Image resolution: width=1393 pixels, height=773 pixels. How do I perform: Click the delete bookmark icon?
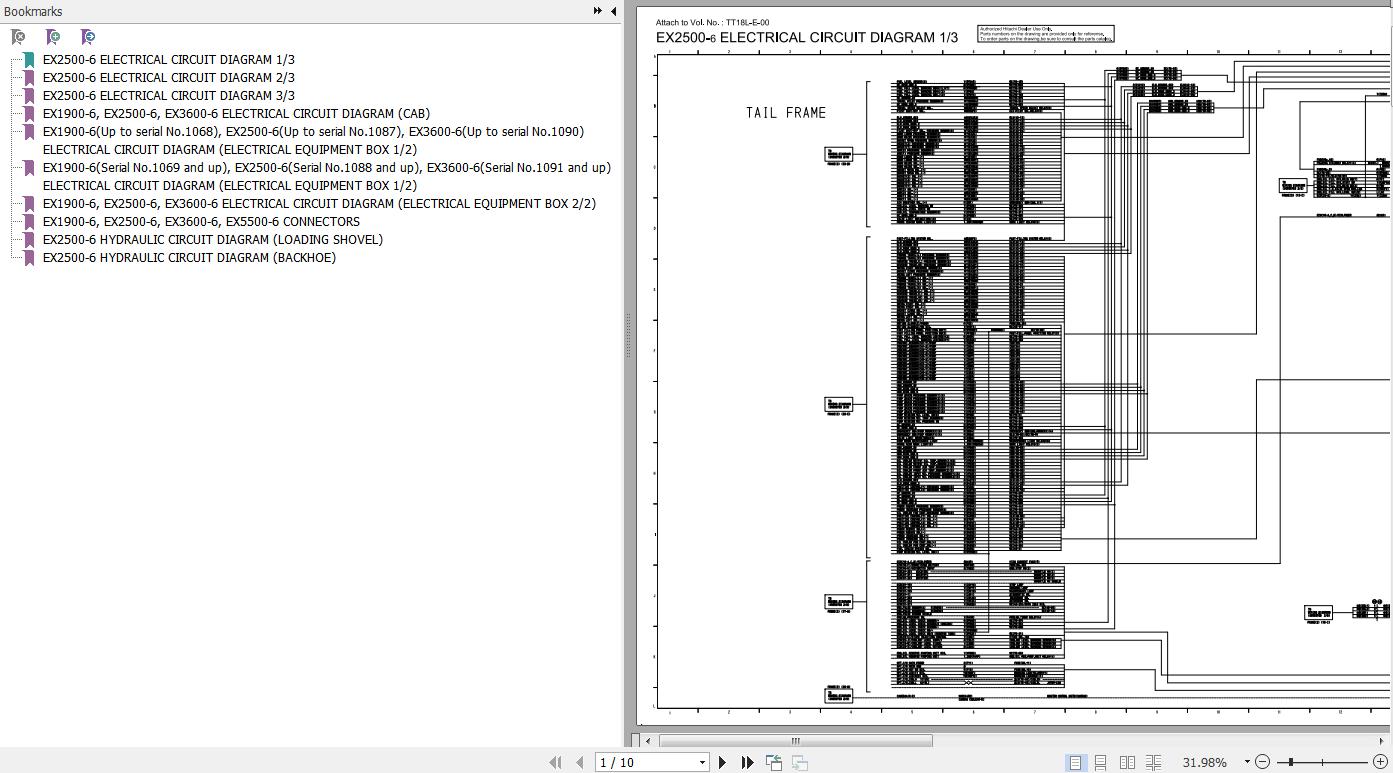coord(18,37)
